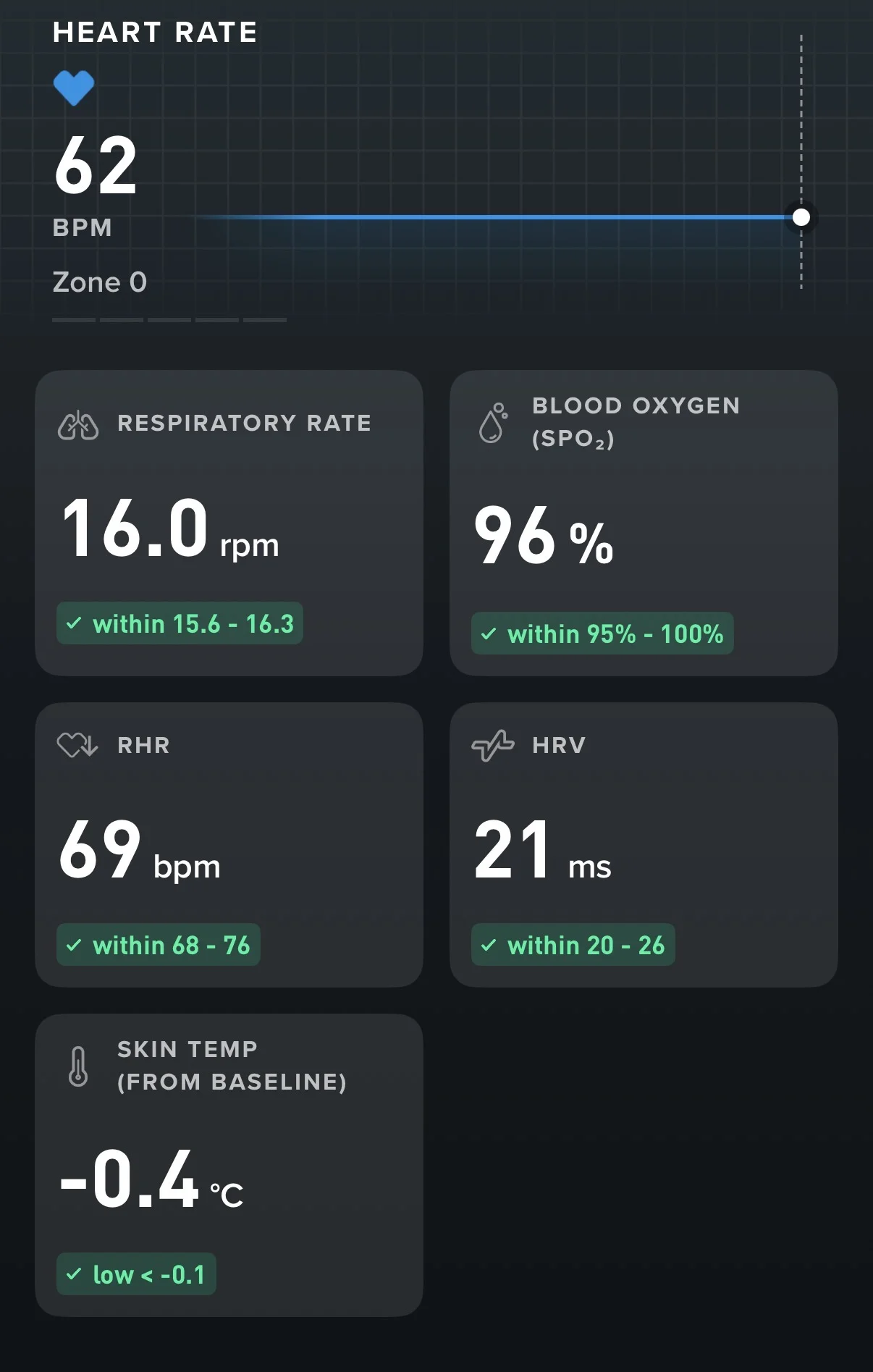Tap the checkmark in 'within 15.6 - 16.3'
The width and height of the screenshot is (873, 1372).
(x=74, y=623)
